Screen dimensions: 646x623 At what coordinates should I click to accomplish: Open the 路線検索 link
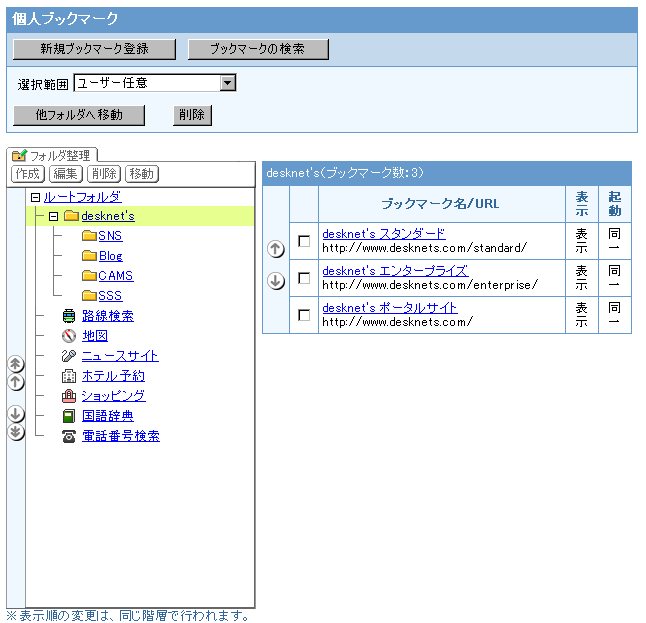(108, 316)
